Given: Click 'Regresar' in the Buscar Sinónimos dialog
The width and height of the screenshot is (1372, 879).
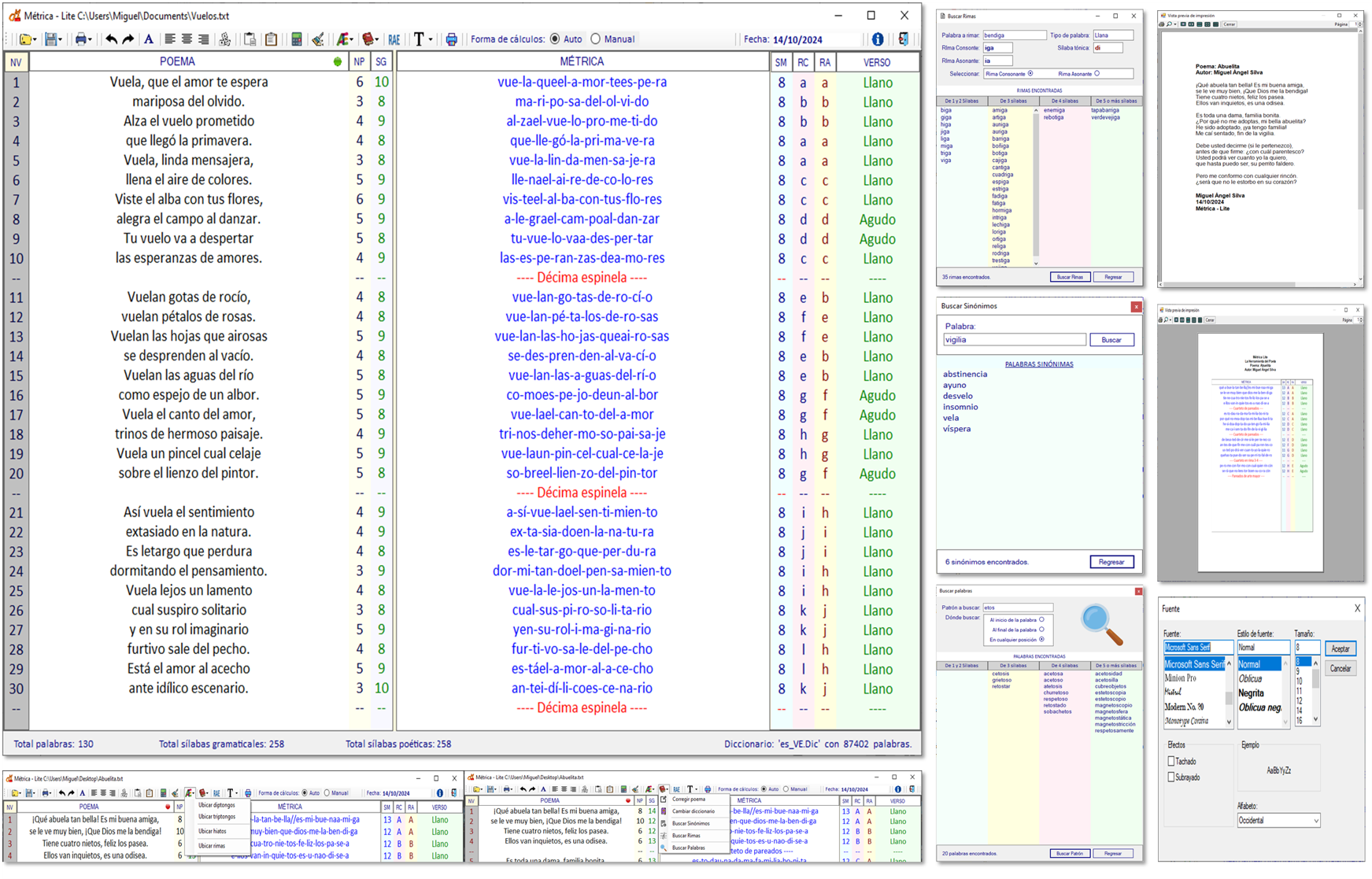Looking at the screenshot, I should coord(1111,562).
